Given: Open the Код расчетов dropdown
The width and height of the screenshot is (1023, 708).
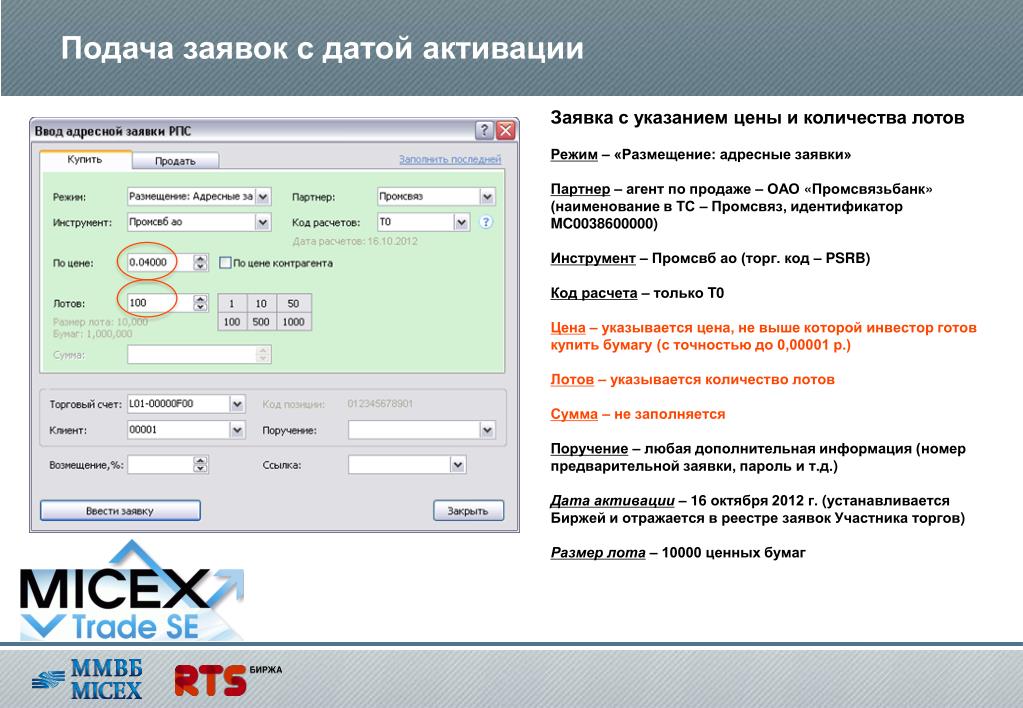Looking at the screenshot, I should [461, 223].
